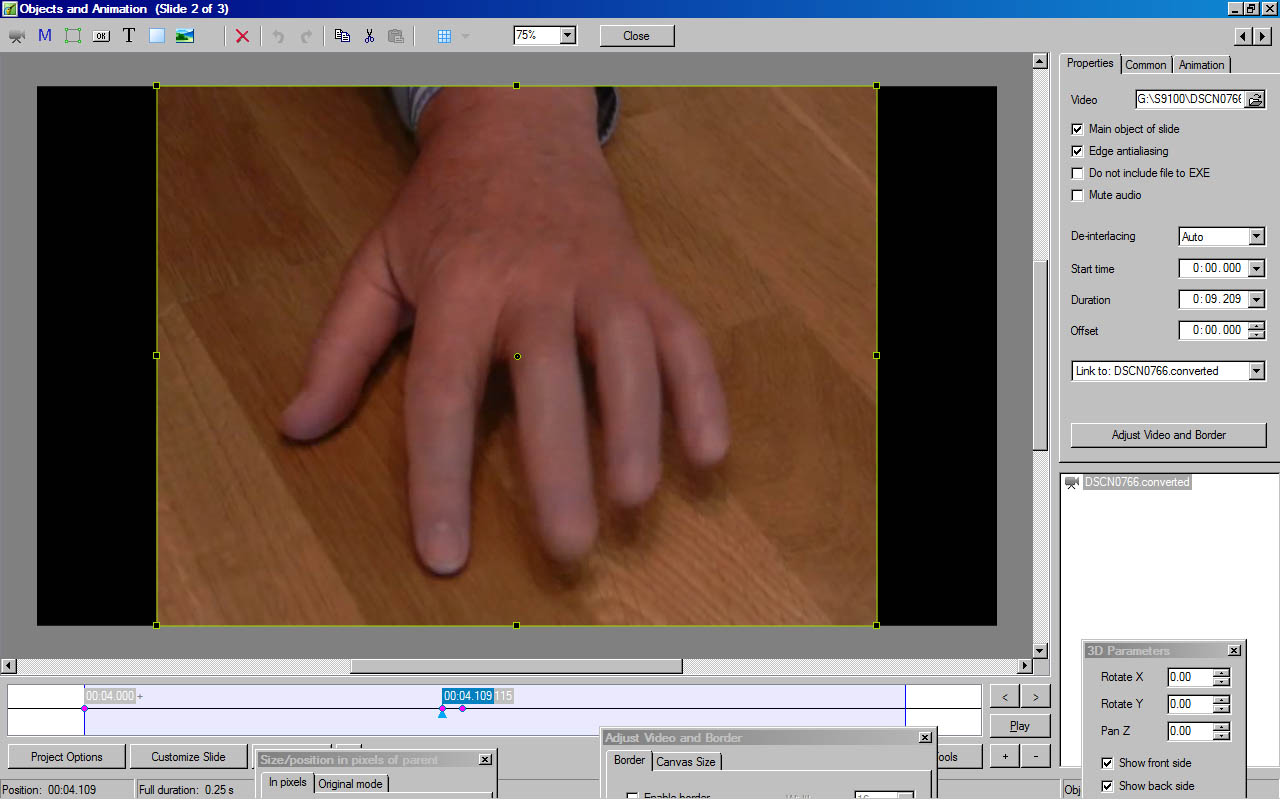1280x800 pixels.
Task: Paste object from clipboard
Action: pyautogui.click(x=397, y=36)
